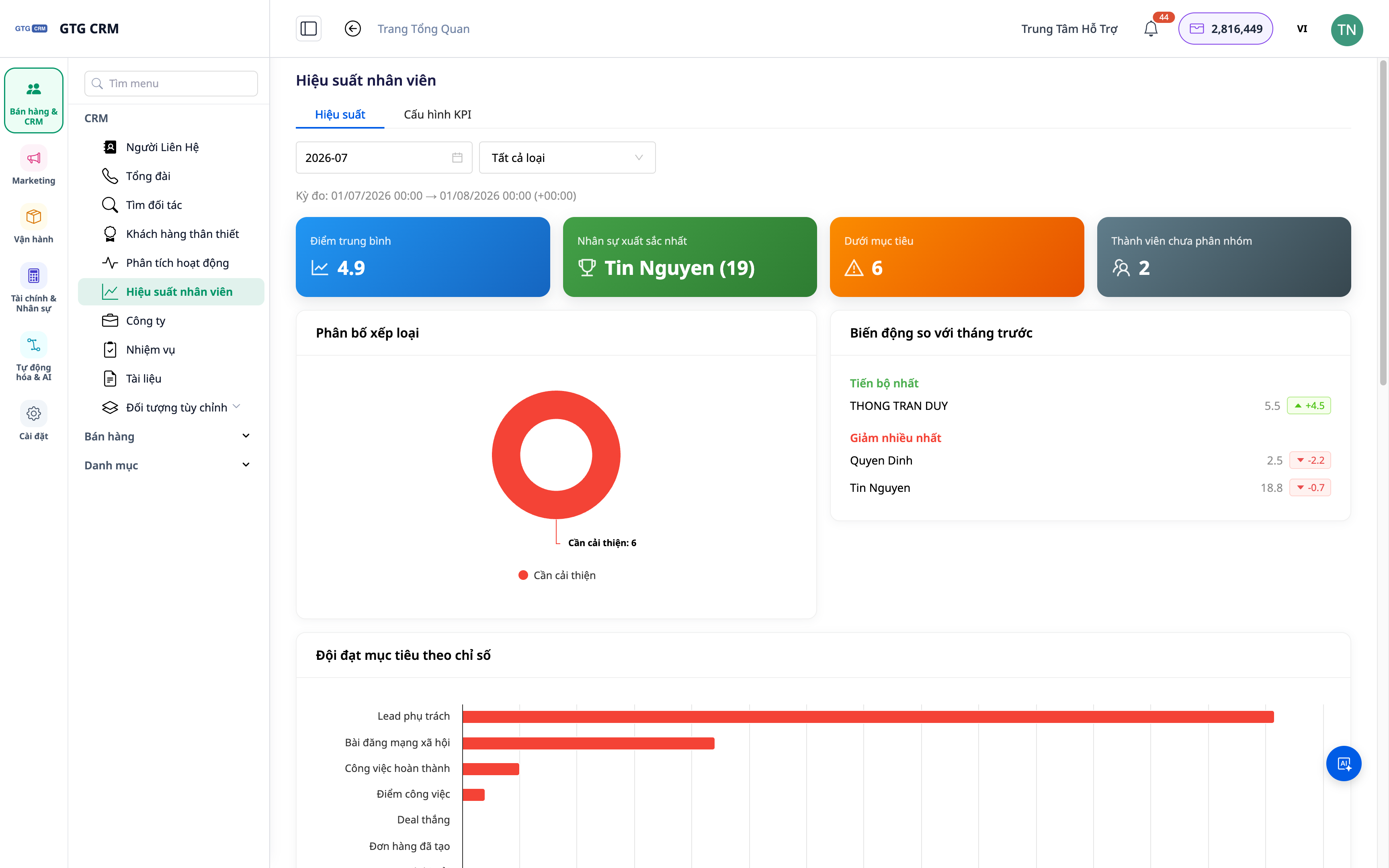Click the Lead phụ trách bar
Viewport: 1389px width, 868px height.
point(868,717)
